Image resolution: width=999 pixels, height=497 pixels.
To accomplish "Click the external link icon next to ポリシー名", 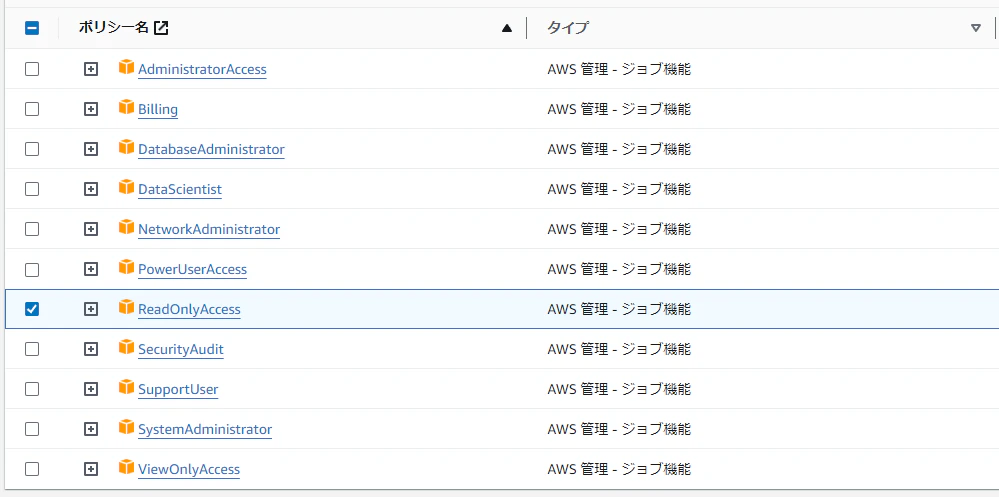I will pos(161,27).
